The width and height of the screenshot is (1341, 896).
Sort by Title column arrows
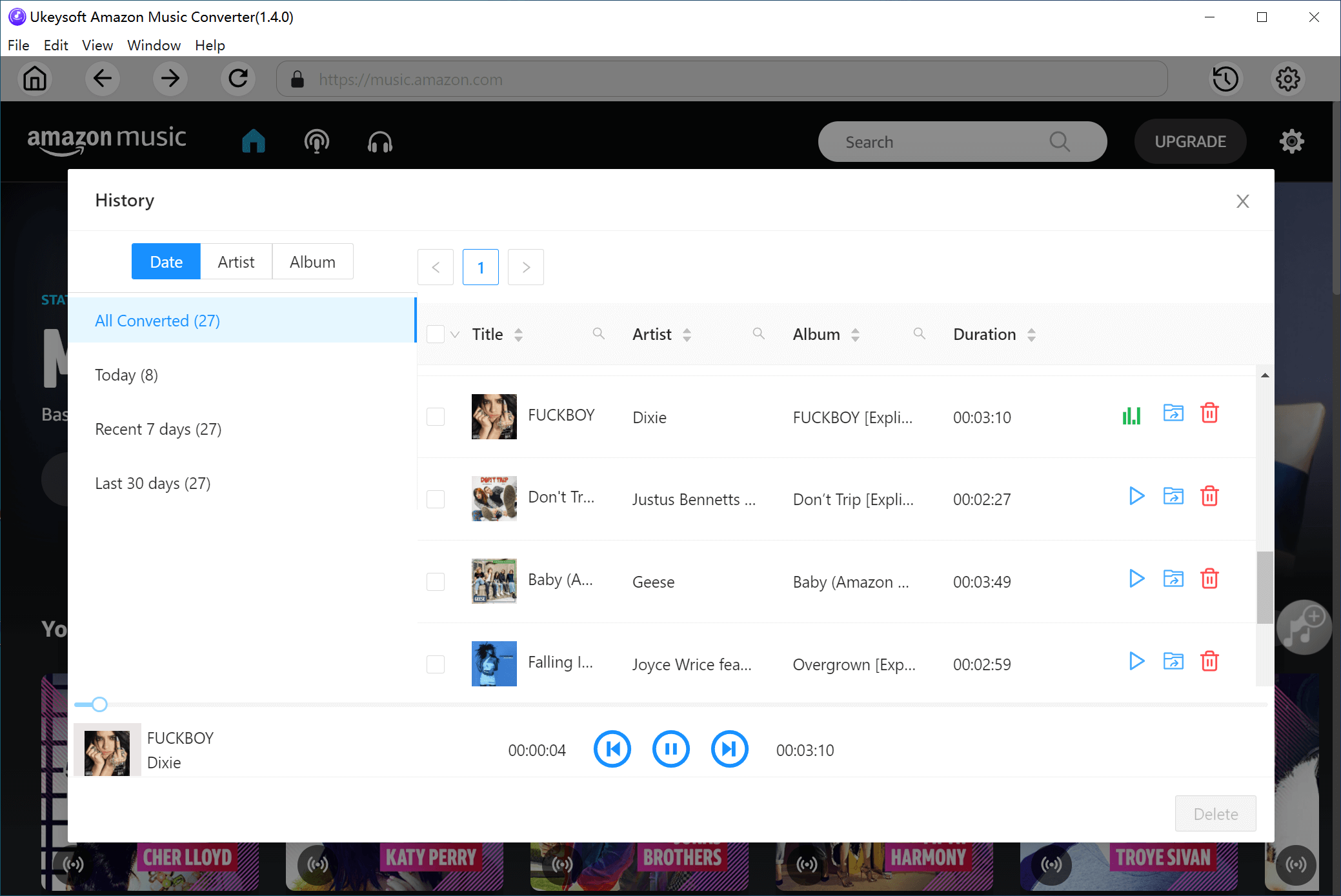click(518, 335)
